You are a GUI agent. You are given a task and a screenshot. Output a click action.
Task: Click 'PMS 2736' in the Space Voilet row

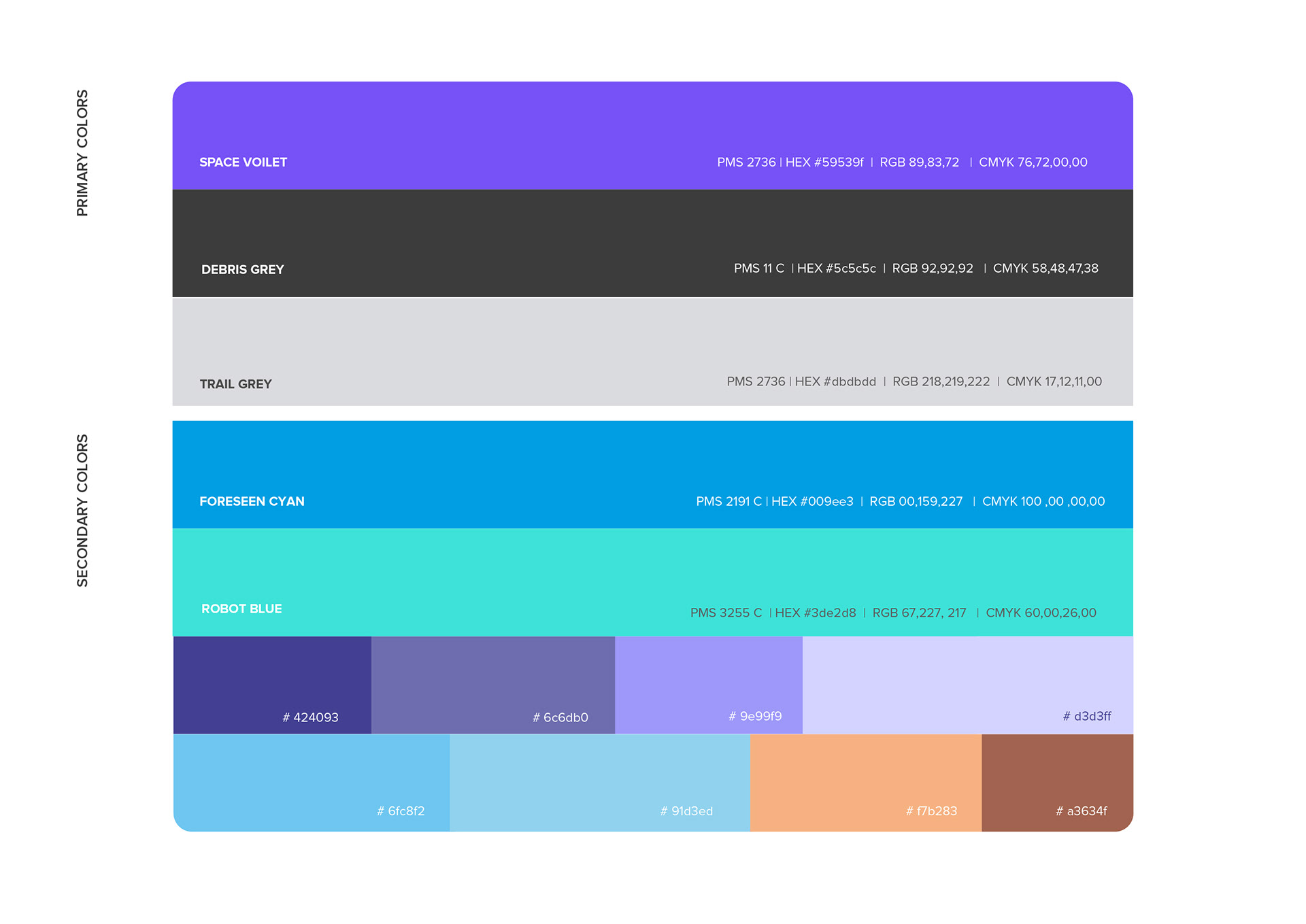coord(746,162)
